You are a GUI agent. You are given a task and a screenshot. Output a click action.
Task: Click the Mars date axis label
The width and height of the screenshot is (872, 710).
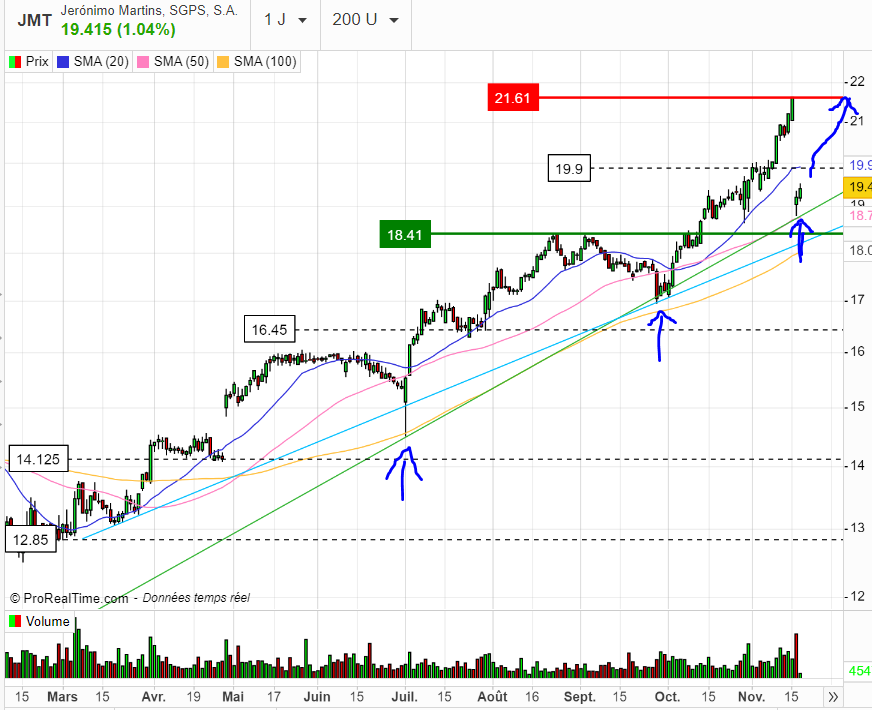click(62, 697)
